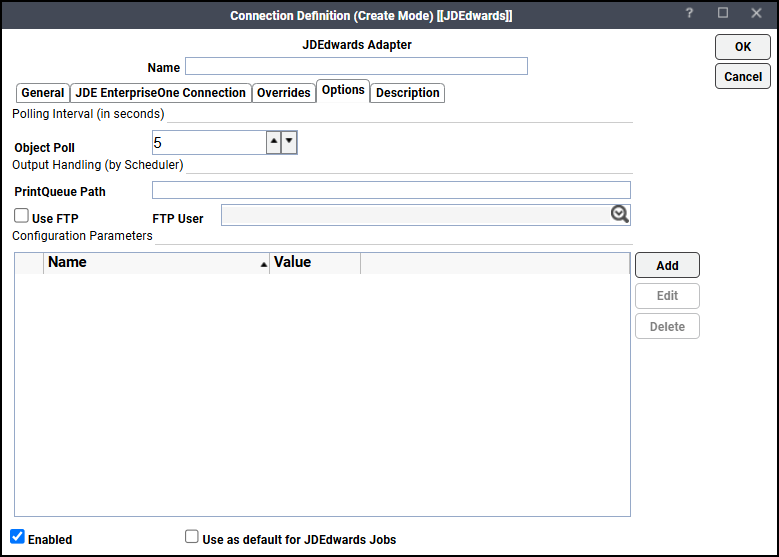
Task: Switch to the General tab
Action: point(43,93)
